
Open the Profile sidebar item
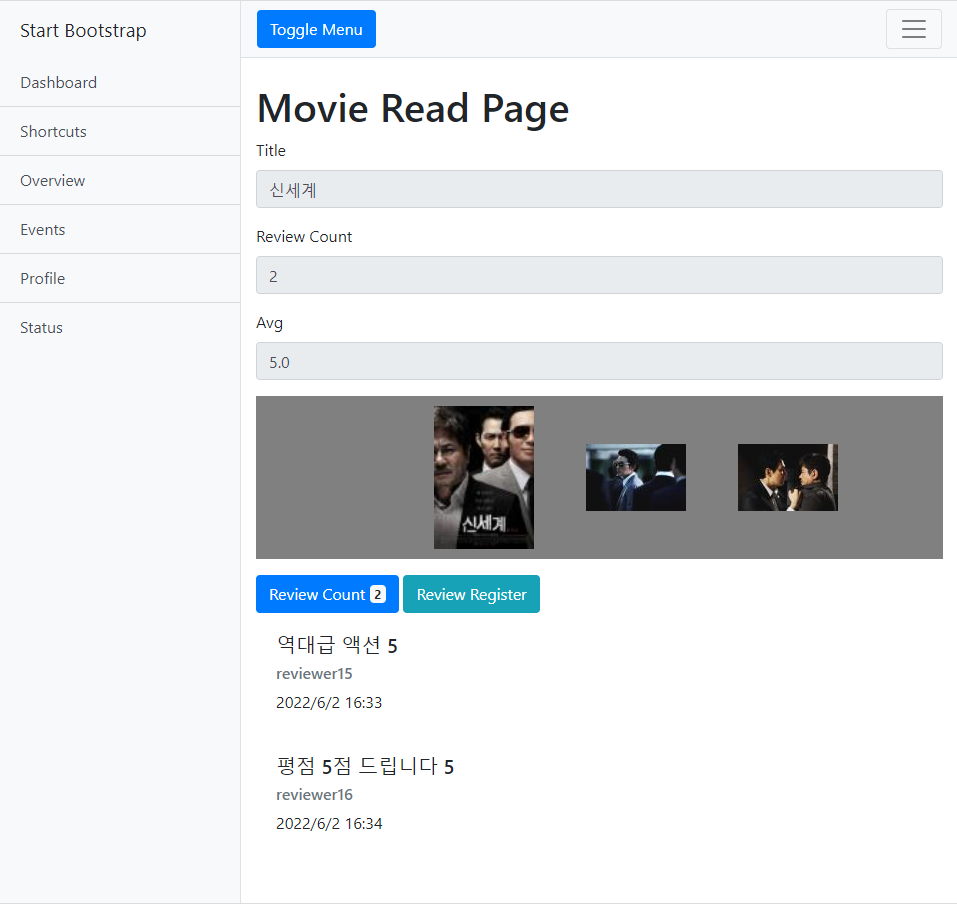[42, 278]
